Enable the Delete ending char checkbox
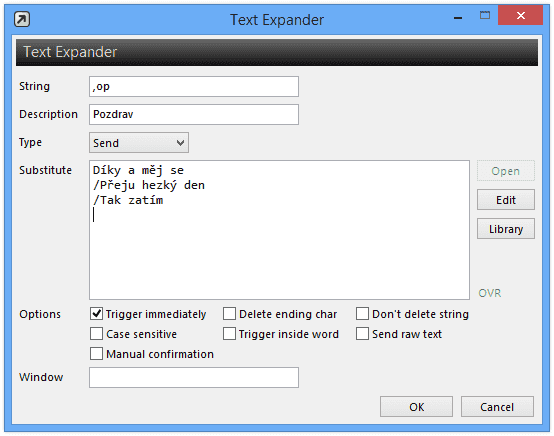Screen dimensions: 554x436 pos(229,313)
